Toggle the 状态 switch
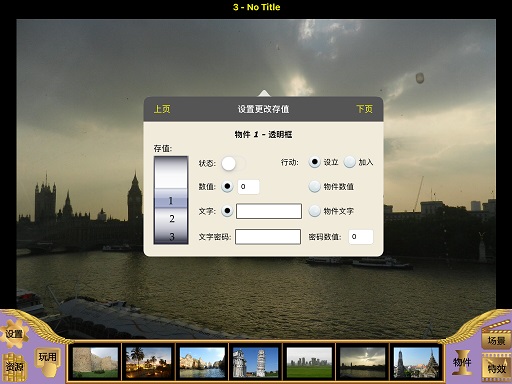The image size is (512, 384). 234,163
